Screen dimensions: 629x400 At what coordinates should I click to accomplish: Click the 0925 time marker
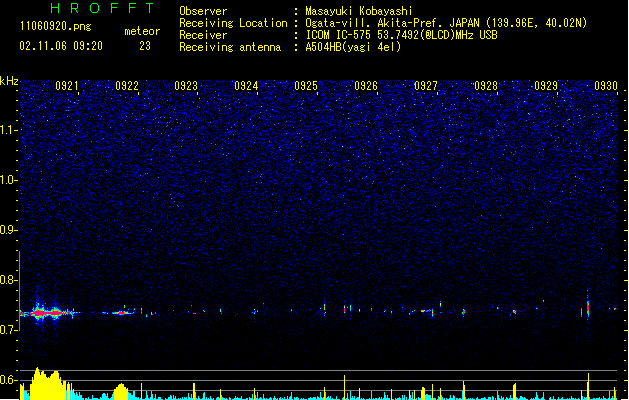coord(306,86)
